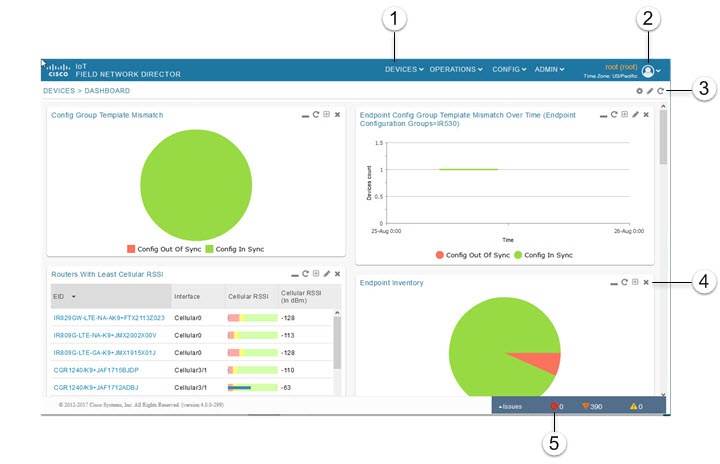Click router table vertical scrollbar thumb
The image size is (720, 464).
(337, 343)
